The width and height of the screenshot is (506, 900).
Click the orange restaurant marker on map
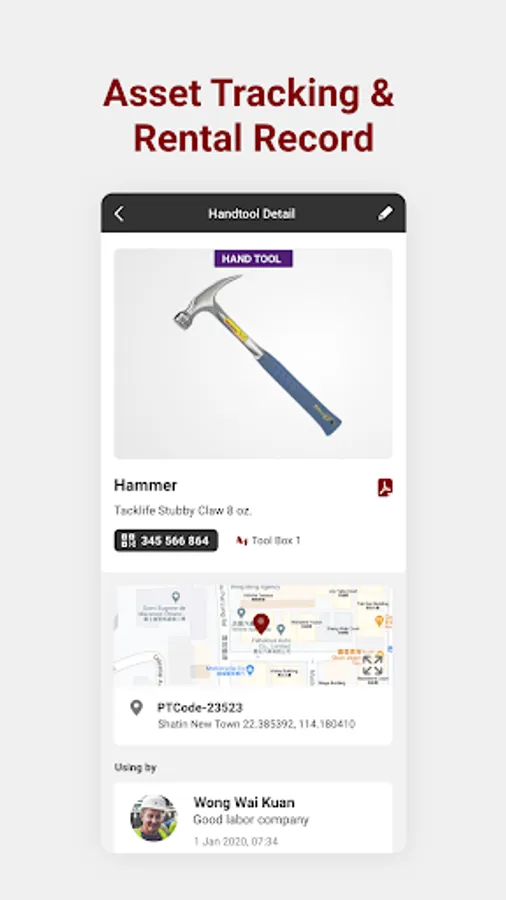379,620
